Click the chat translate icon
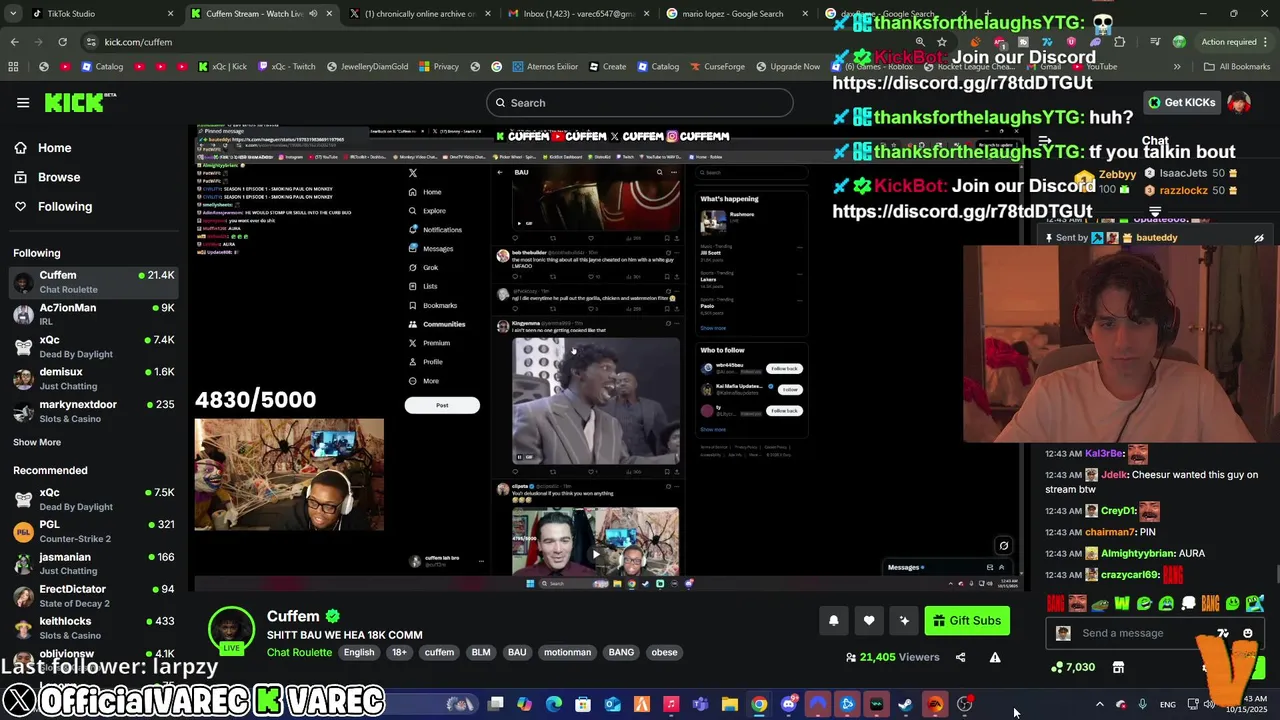The image size is (1280, 720). [x=1222, y=633]
